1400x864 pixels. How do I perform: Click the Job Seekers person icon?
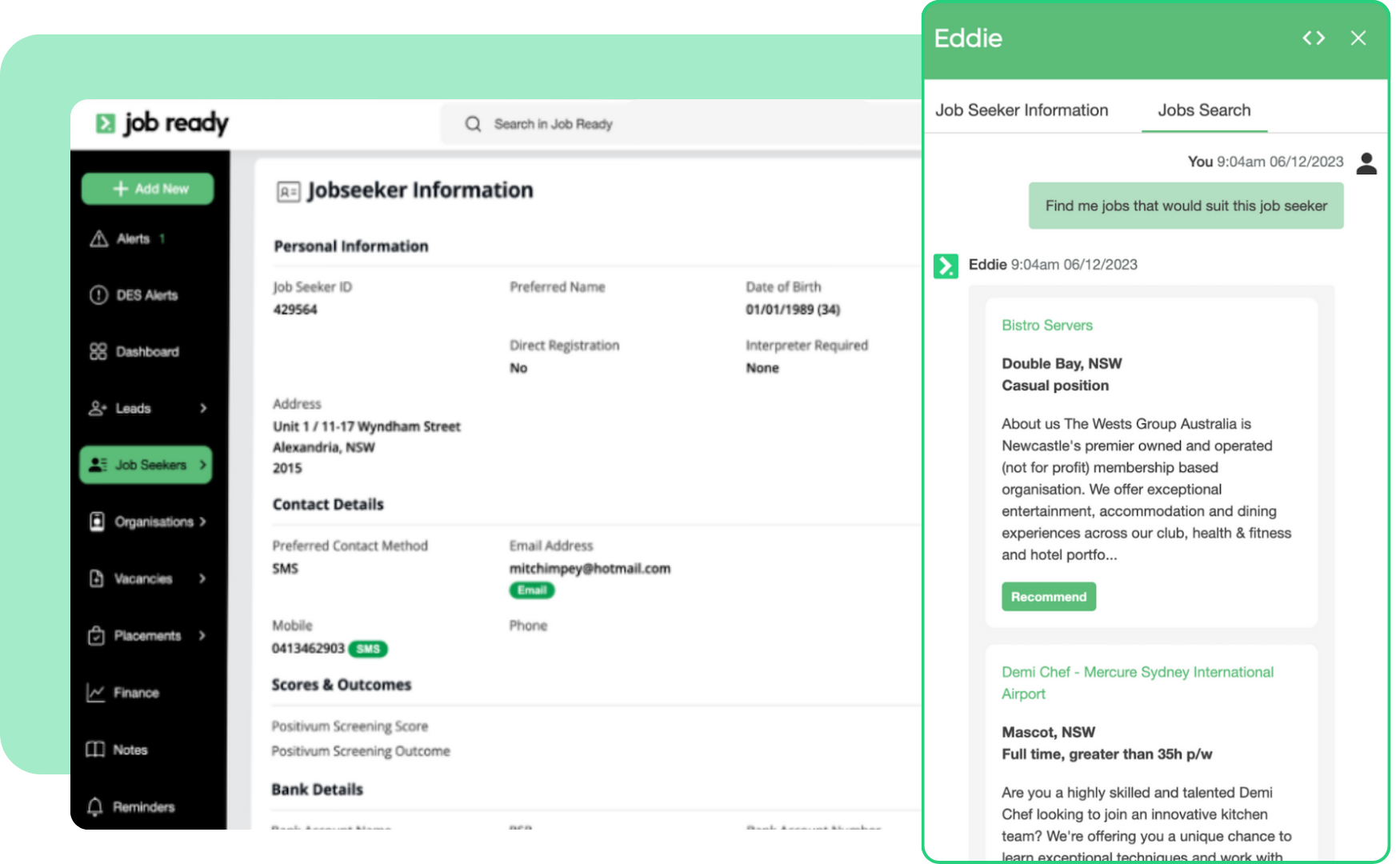pos(98,465)
